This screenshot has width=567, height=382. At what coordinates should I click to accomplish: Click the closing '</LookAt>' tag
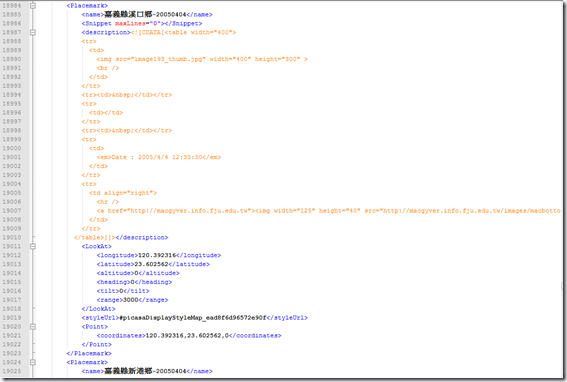point(98,309)
